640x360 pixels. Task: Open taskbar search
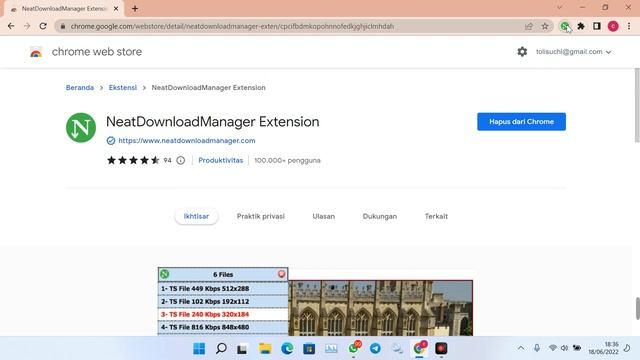pyautogui.click(x=221, y=349)
